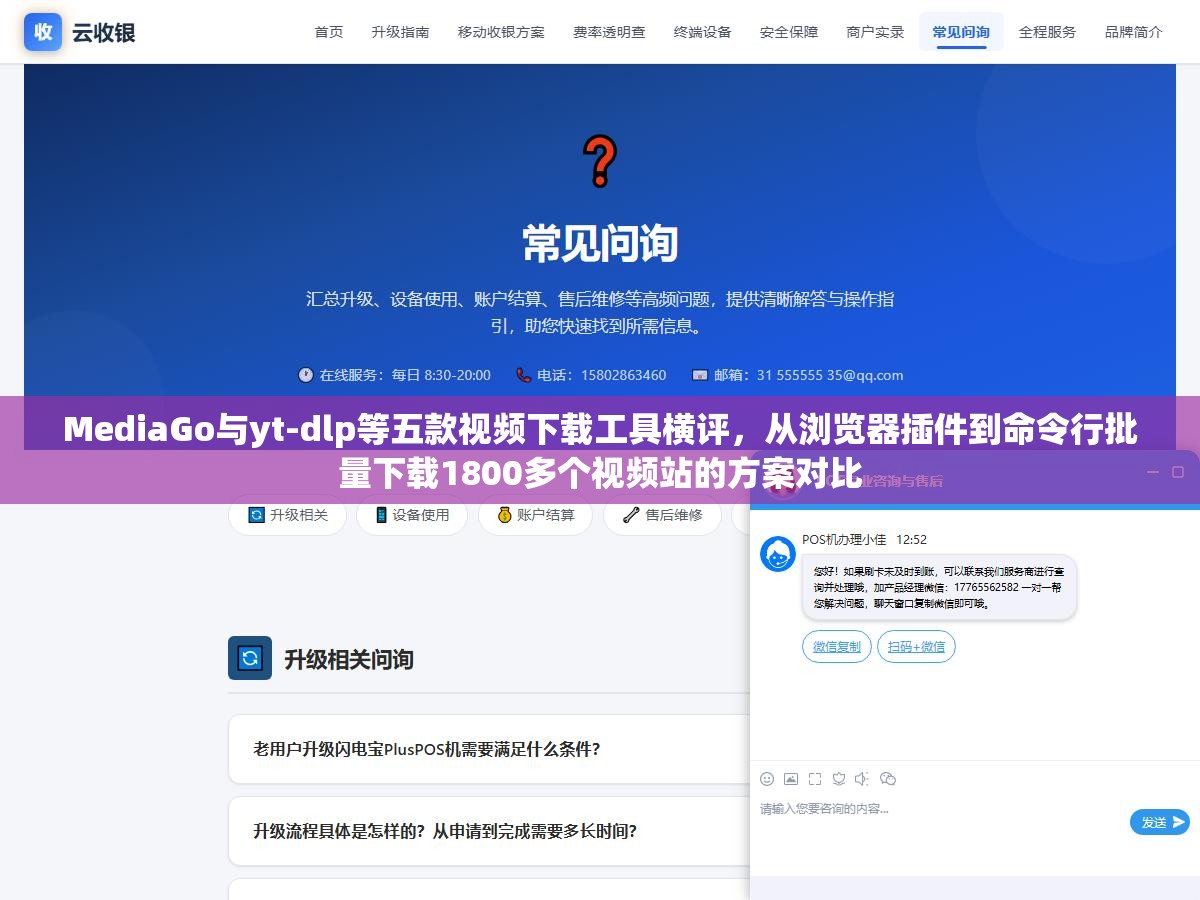Screen dimensions: 1200x900
Task: Expand question 老用户升级闪电宝PlusPOS机需要满足什么条件
Action: 489,749
